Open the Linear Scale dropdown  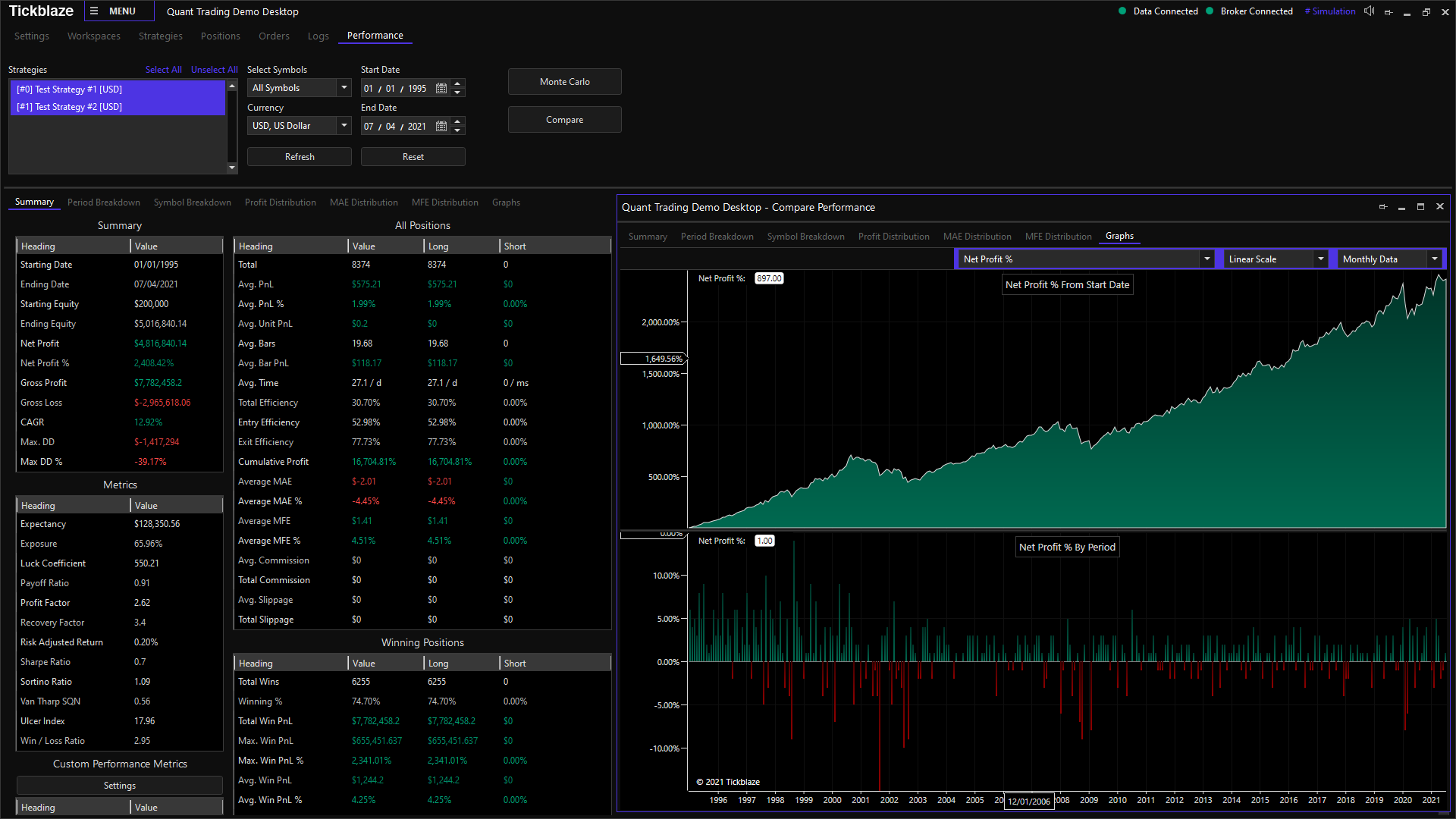tap(1320, 259)
